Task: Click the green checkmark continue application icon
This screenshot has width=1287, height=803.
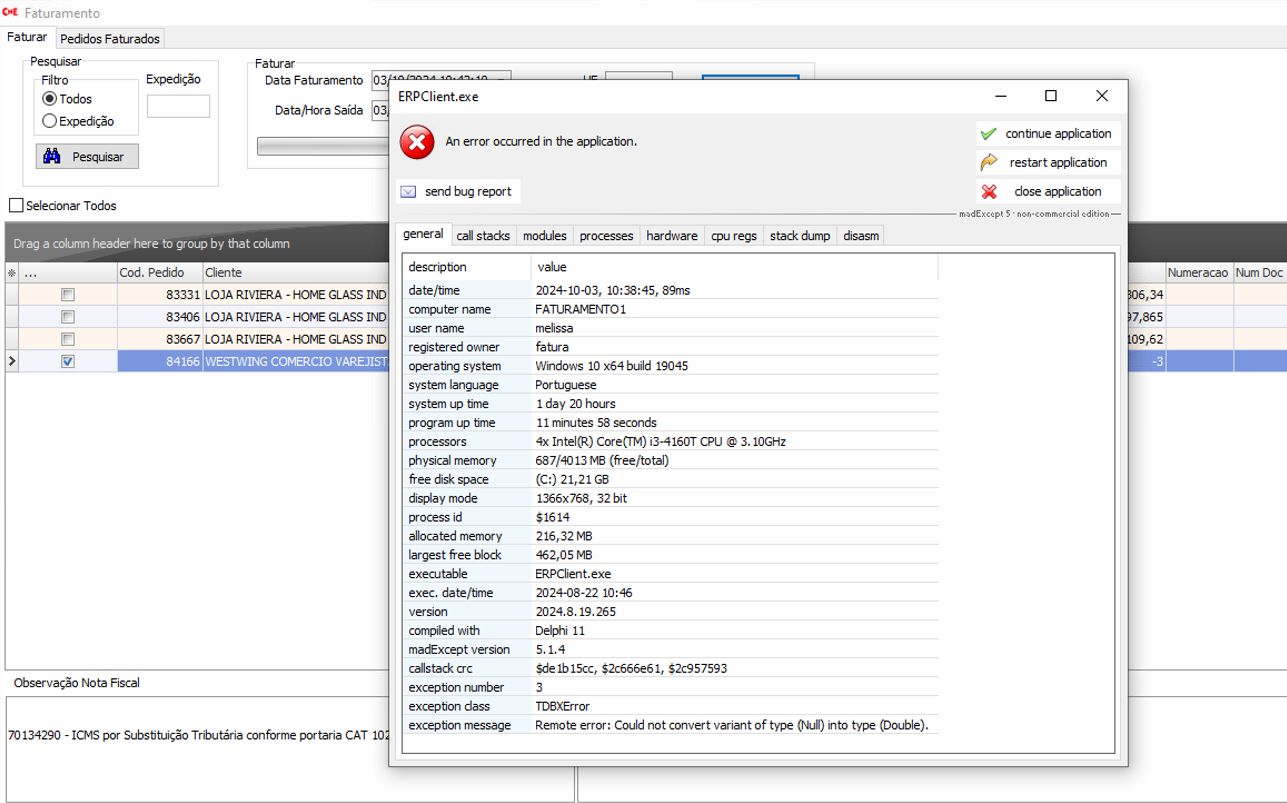Action: [x=989, y=134]
